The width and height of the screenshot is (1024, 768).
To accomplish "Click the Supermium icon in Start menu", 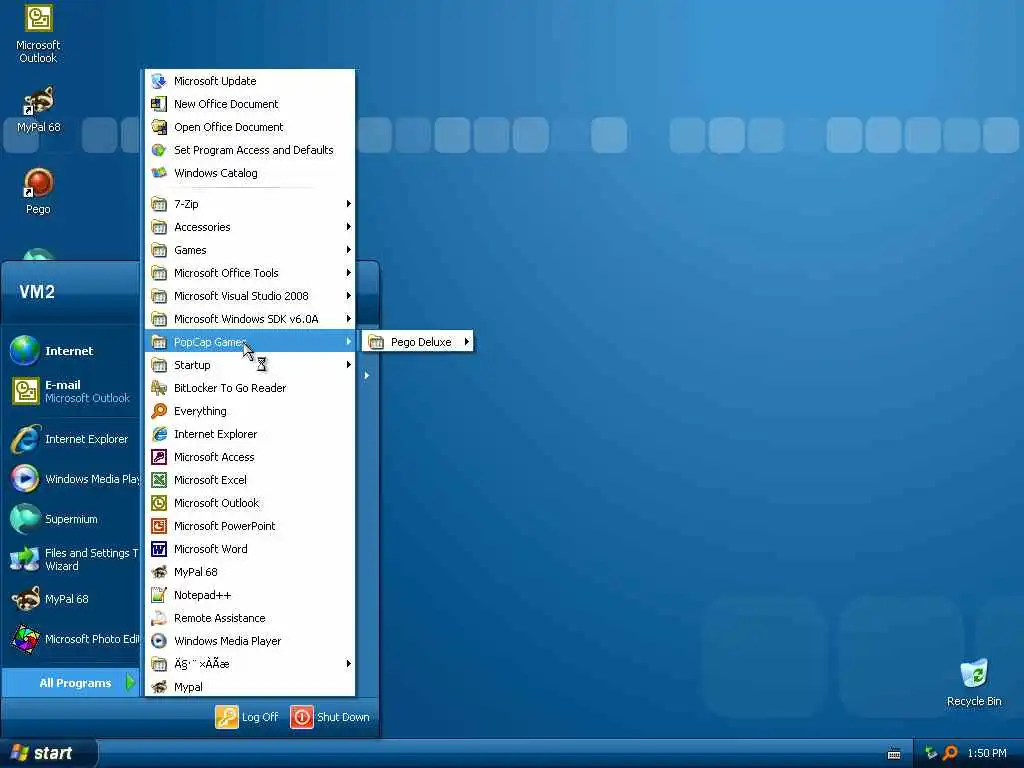I will [x=25, y=519].
